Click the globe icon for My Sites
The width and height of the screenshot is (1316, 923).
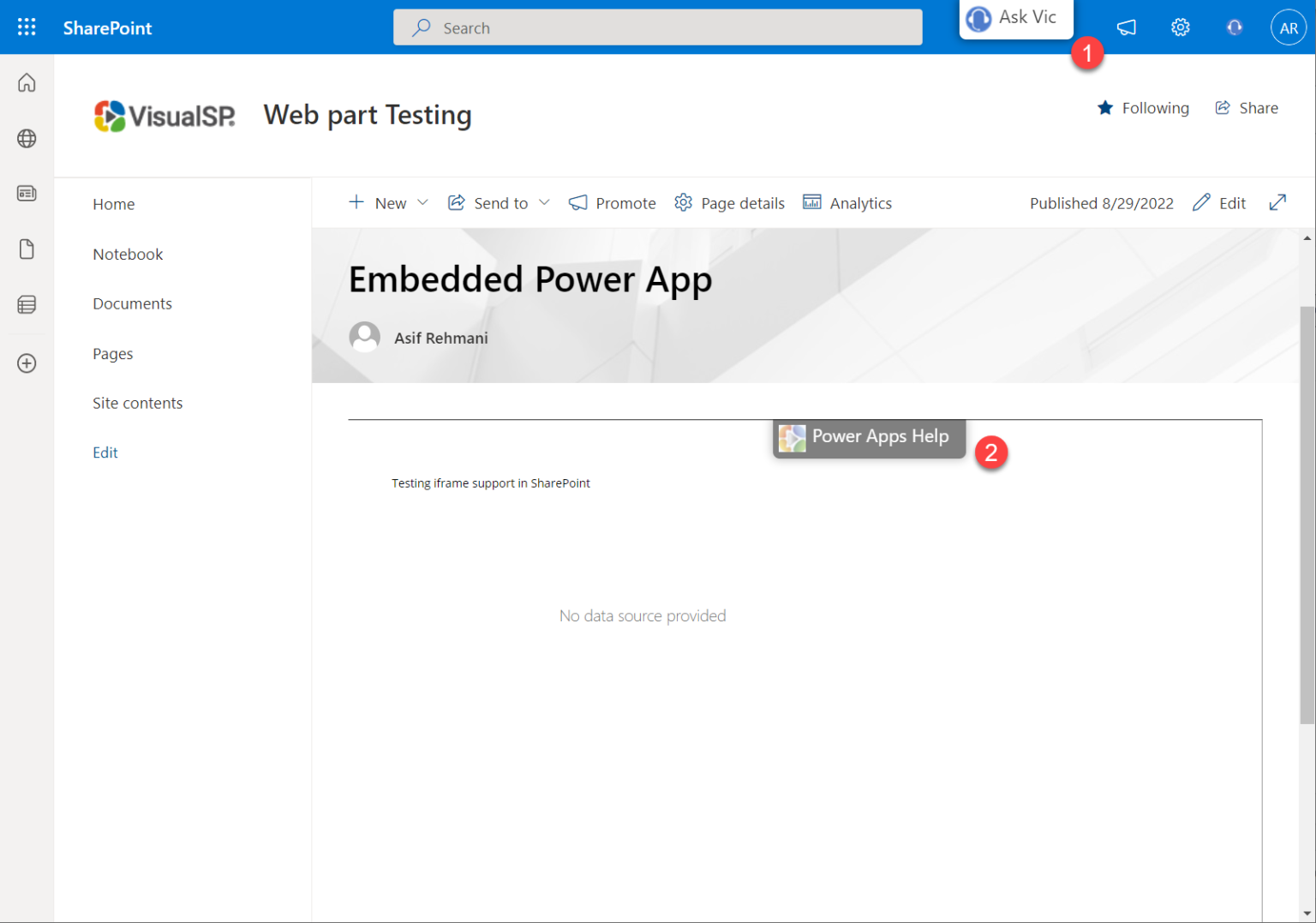[x=27, y=138]
